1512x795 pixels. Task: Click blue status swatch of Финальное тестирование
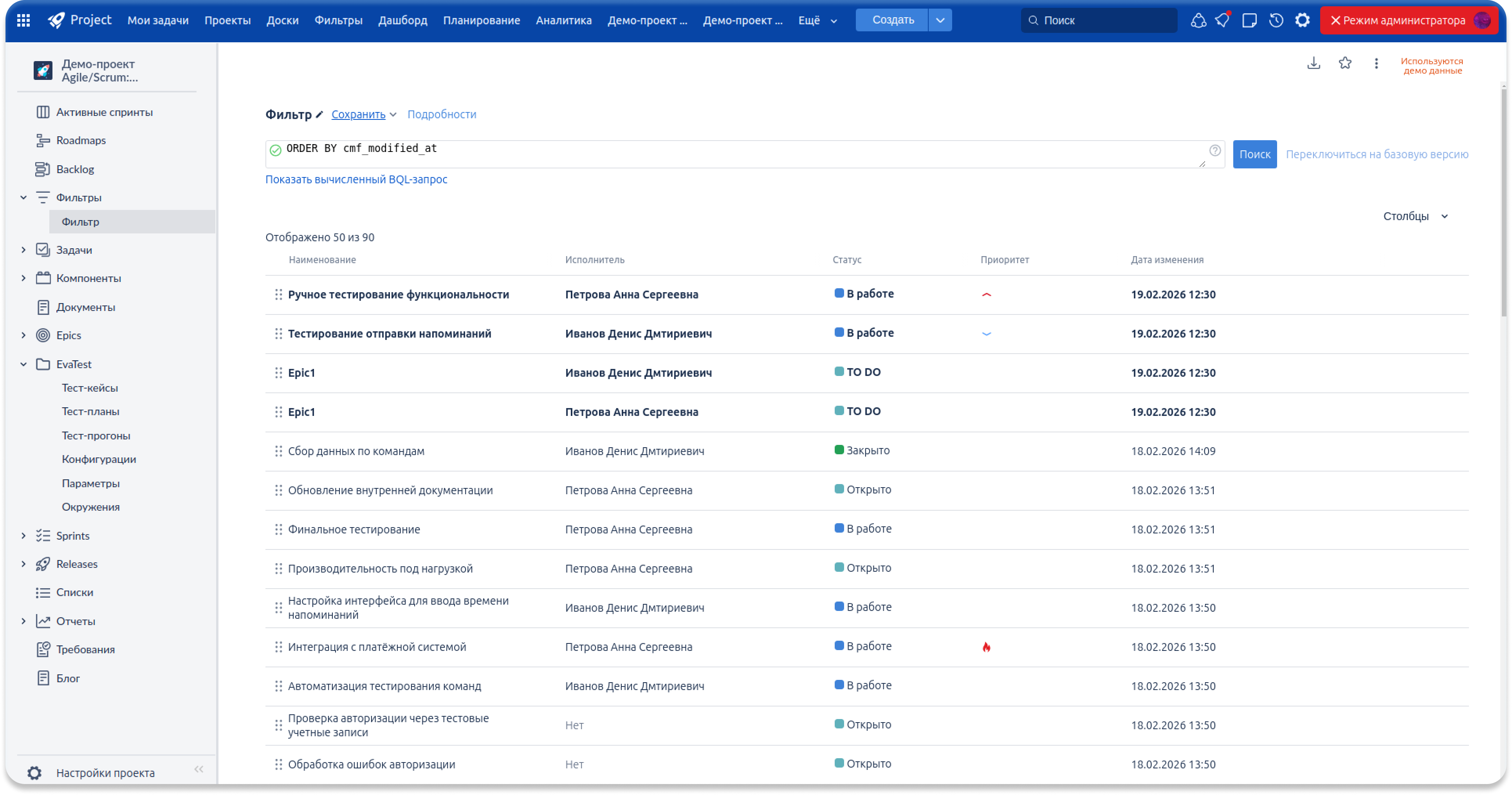pyautogui.click(x=839, y=528)
